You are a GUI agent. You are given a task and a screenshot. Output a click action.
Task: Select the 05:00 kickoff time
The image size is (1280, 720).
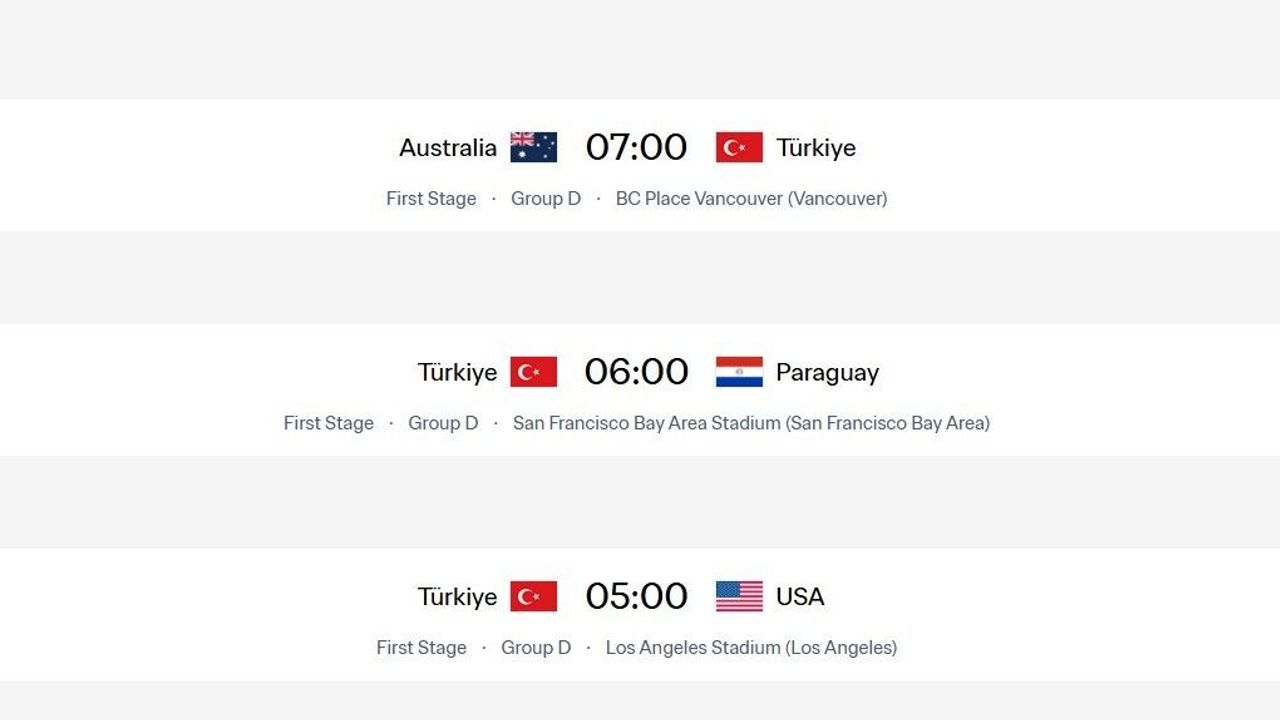coord(636,596)
